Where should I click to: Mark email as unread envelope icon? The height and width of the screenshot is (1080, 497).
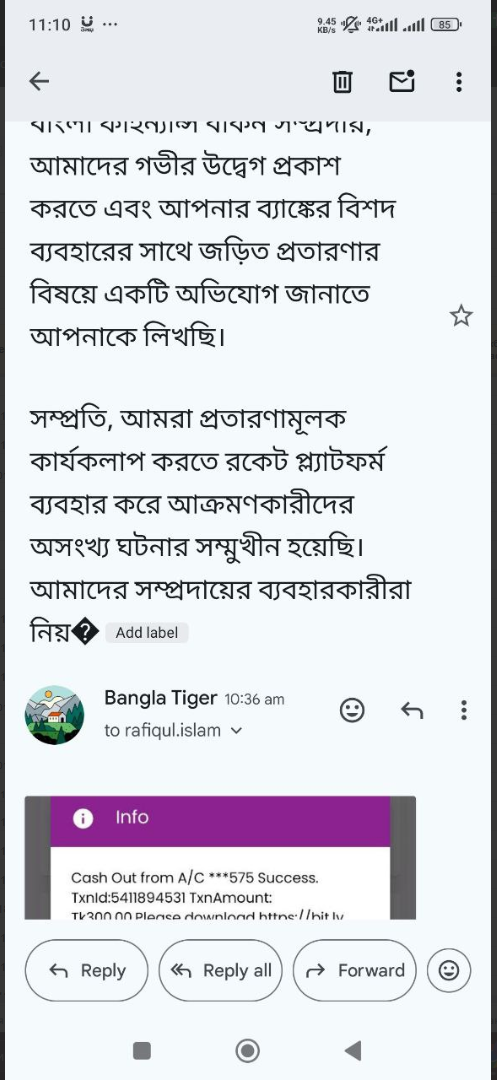click(x=402, y=81)
